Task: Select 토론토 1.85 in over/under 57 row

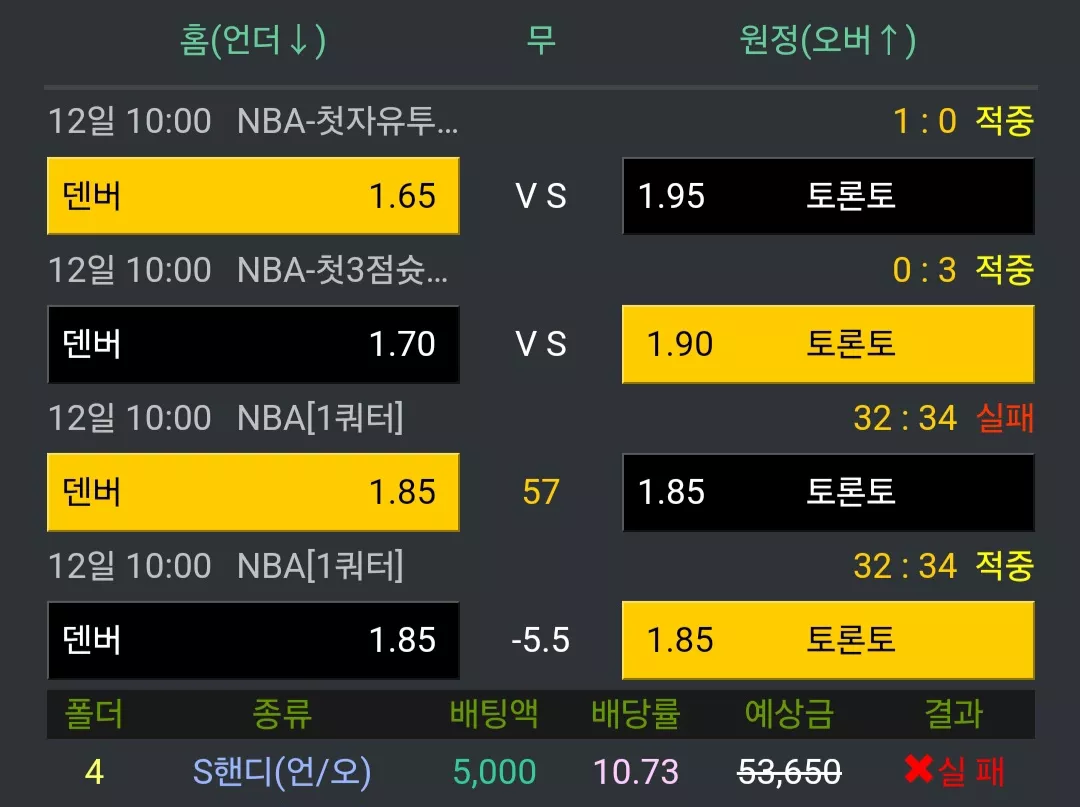Action: [x=828, y=492]
